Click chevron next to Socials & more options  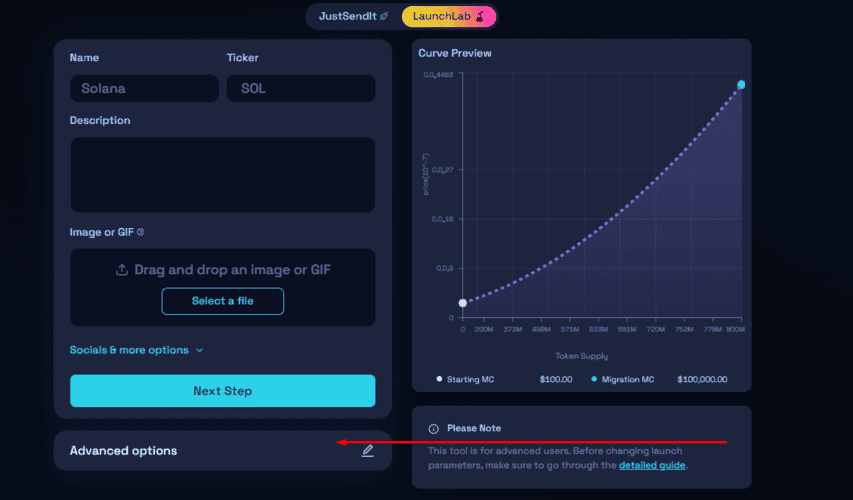point(200,350)
